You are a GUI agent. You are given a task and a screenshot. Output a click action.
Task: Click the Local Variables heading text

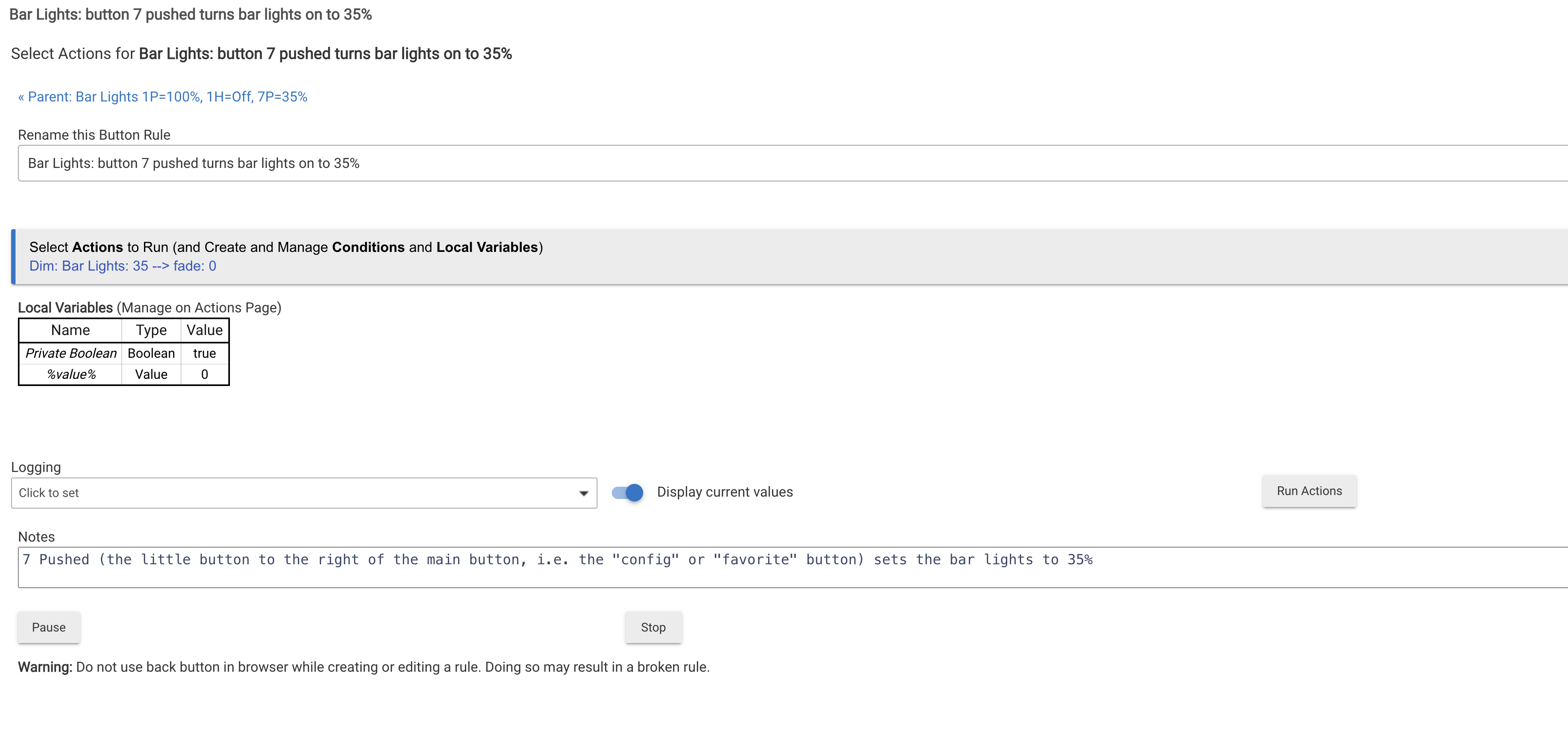(65, 308)
